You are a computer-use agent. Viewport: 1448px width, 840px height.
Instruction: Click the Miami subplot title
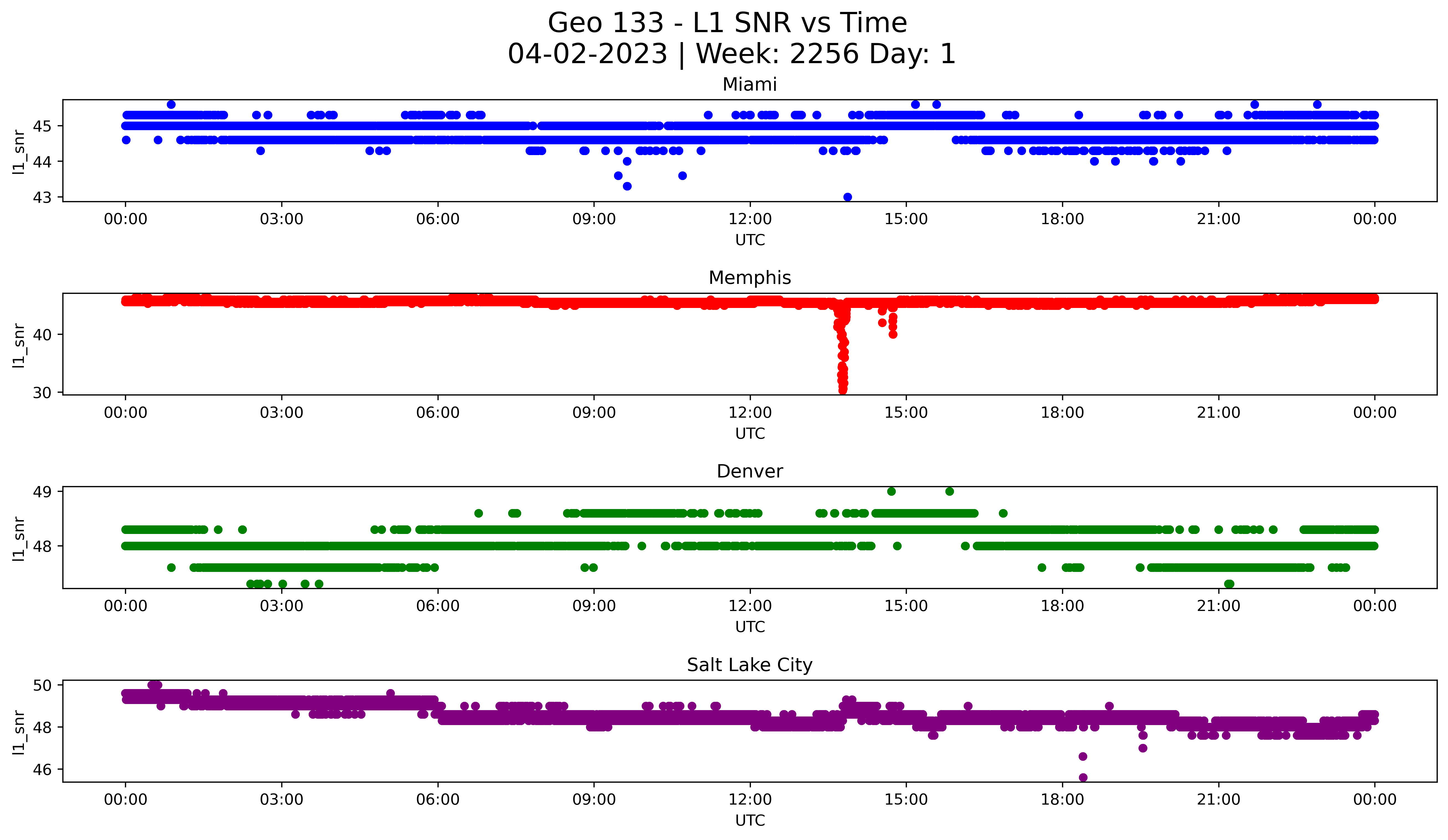coord(749,84)
